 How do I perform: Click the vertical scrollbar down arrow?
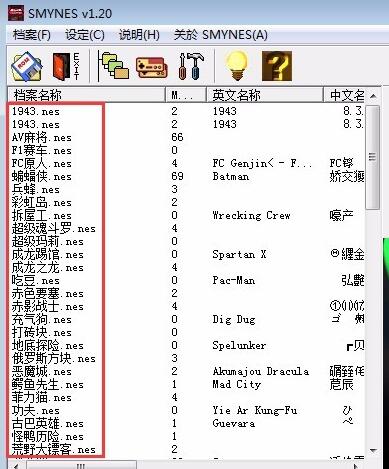373,451
